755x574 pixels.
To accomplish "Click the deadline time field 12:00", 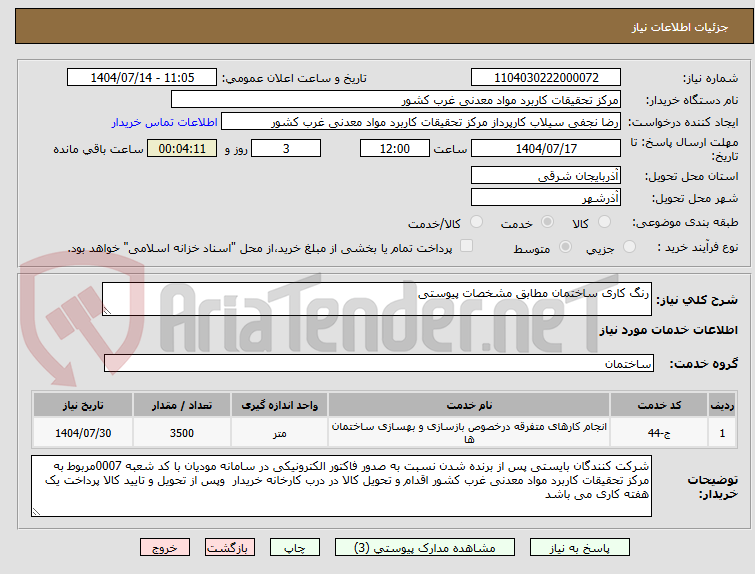I will (x=395, y=148).
